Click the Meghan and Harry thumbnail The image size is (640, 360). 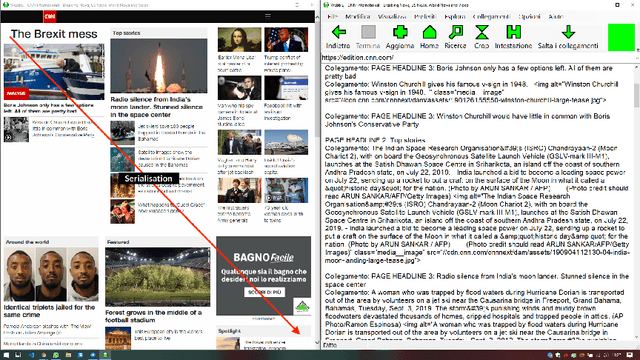click(x=239, y=142)
